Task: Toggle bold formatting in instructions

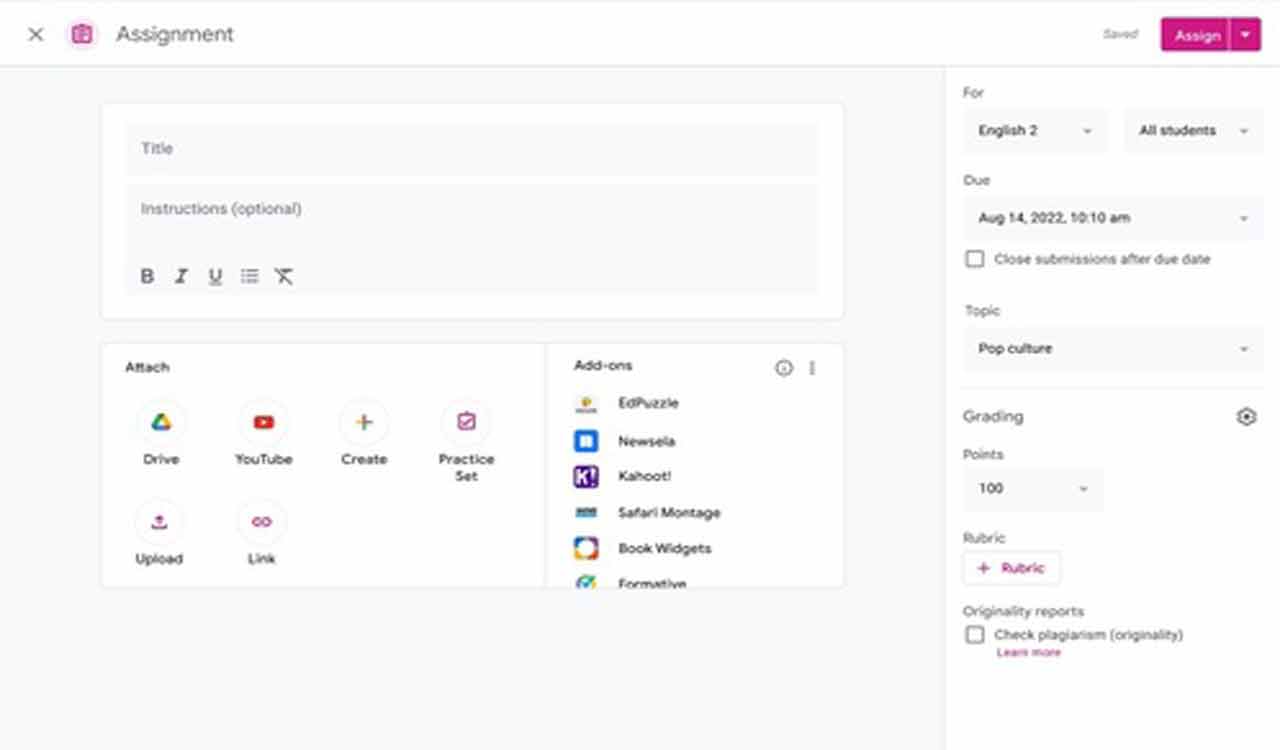Action: 147,276
